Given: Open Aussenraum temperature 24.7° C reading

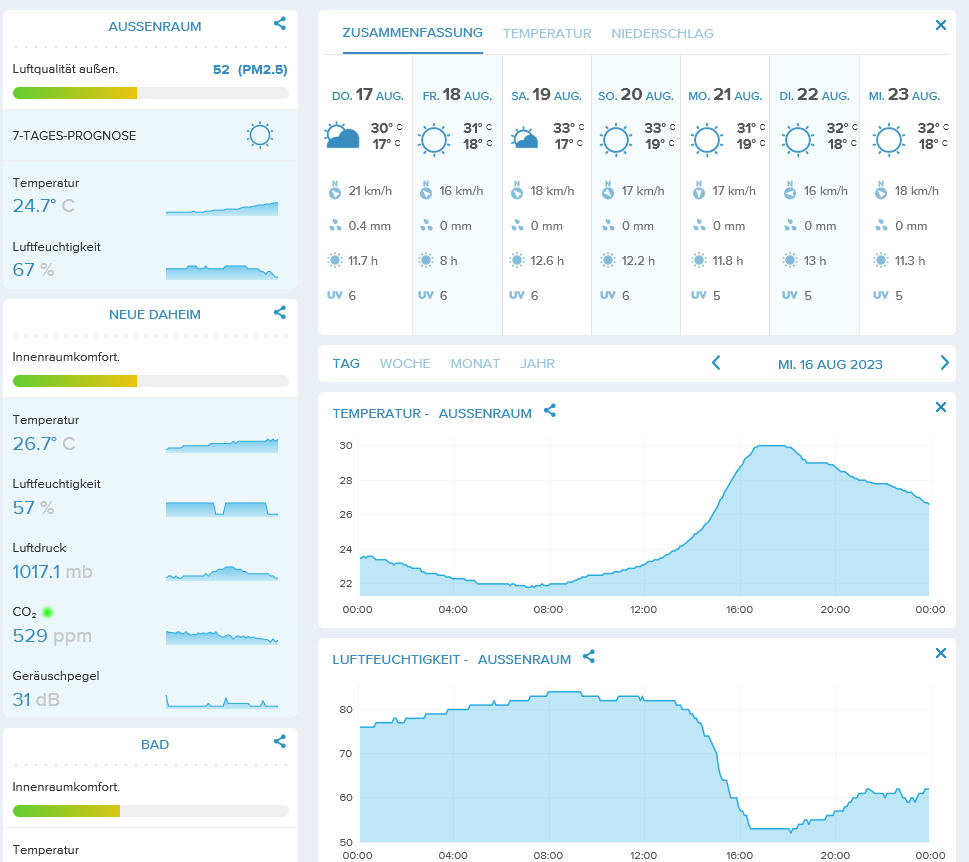Looking at the screenshot, I should pos(43,205).
